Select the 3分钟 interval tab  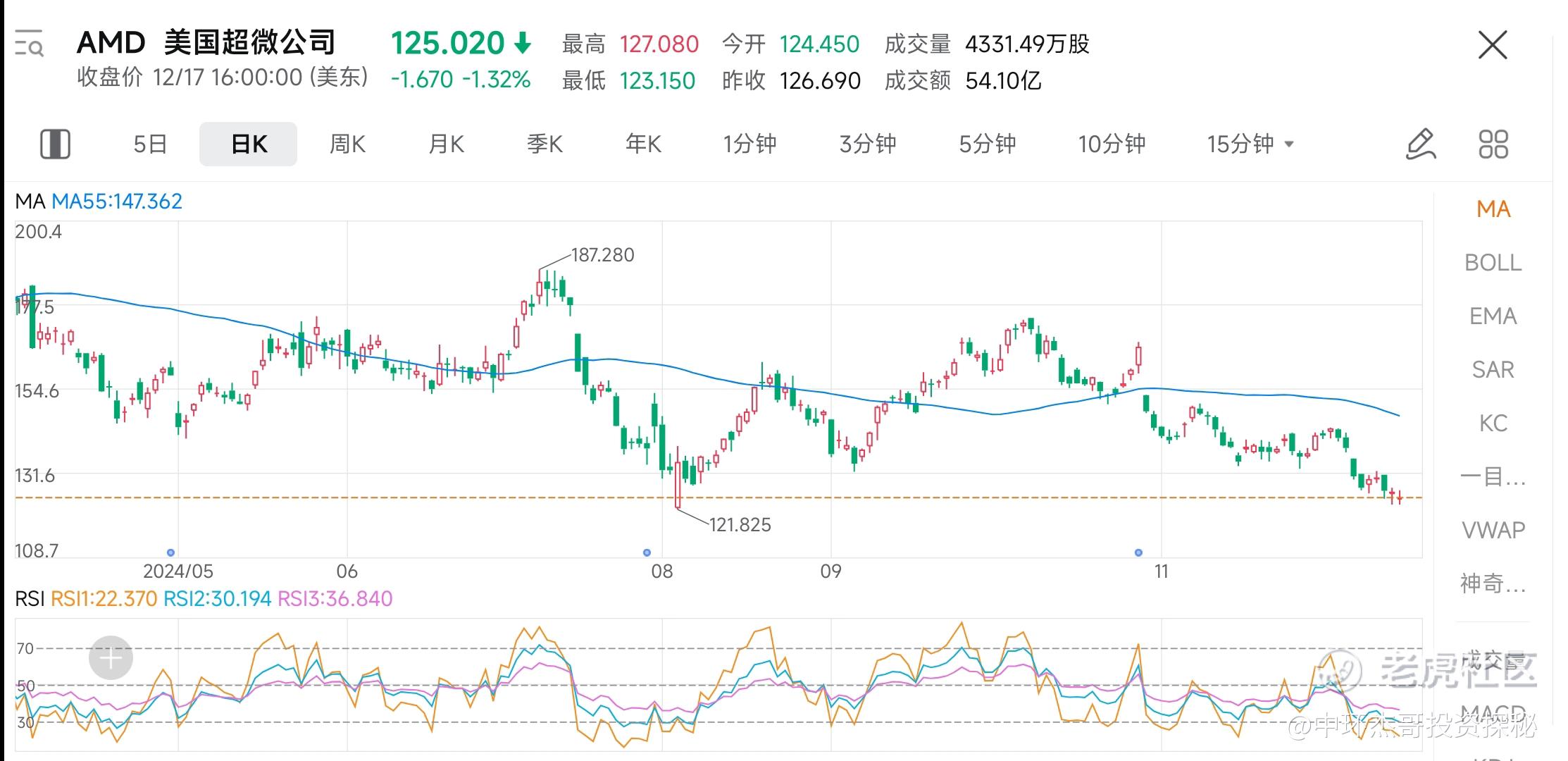click(x=868, y=144)
